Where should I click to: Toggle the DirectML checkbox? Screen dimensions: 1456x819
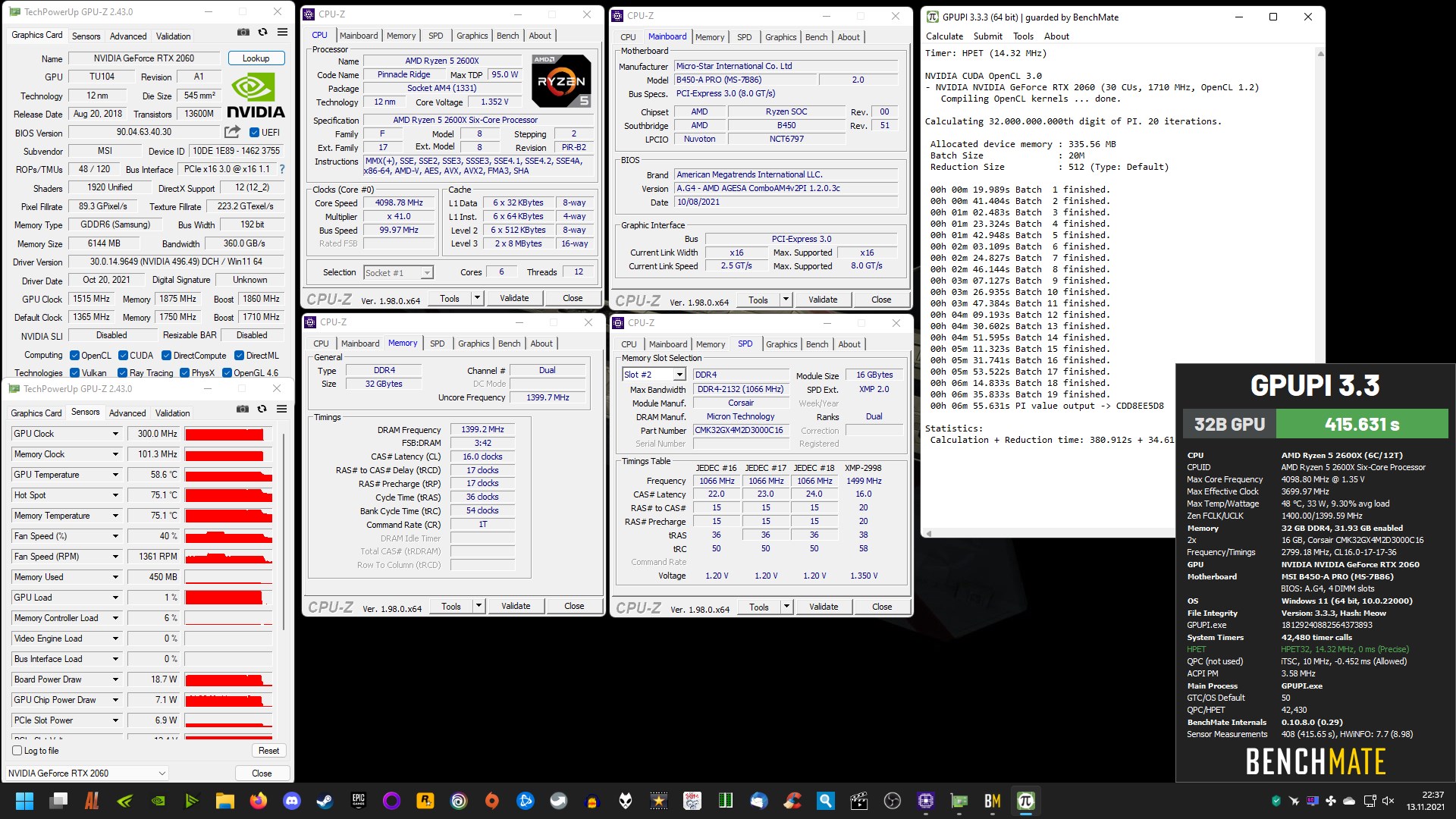point(239,355)
